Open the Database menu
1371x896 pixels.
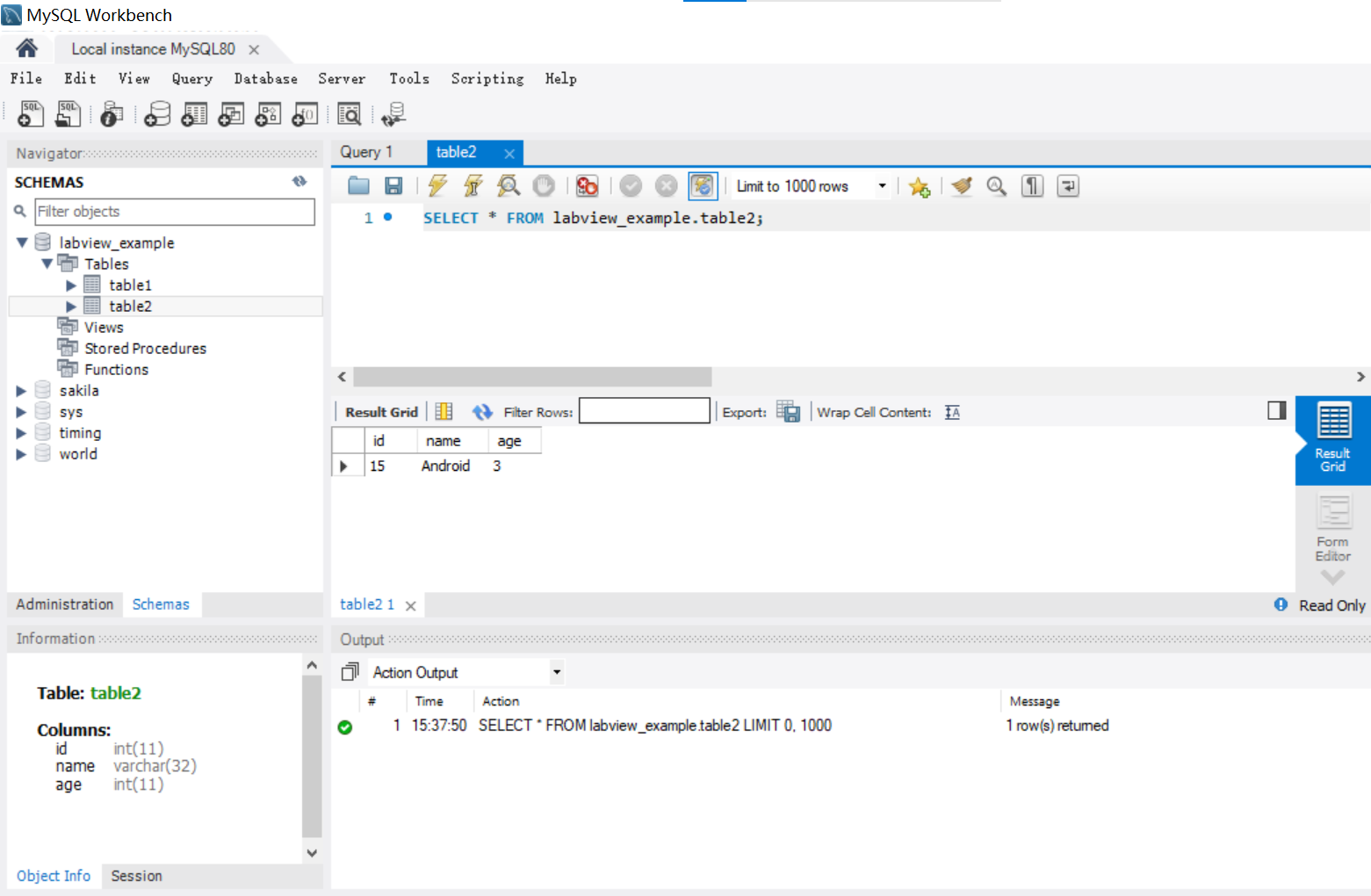tap(265, 79)
